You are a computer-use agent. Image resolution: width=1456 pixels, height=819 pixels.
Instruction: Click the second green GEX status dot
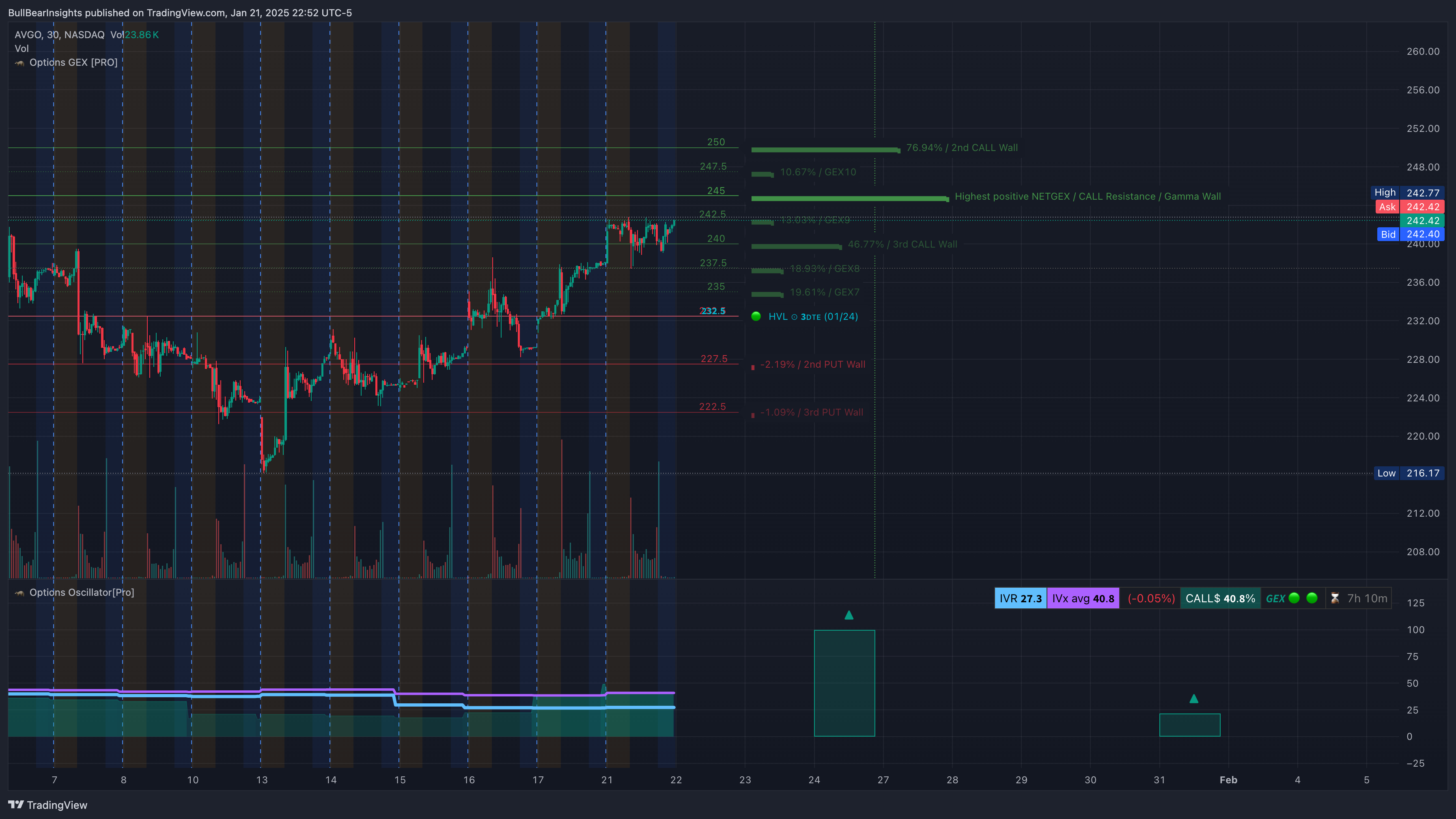(1312, 598)
